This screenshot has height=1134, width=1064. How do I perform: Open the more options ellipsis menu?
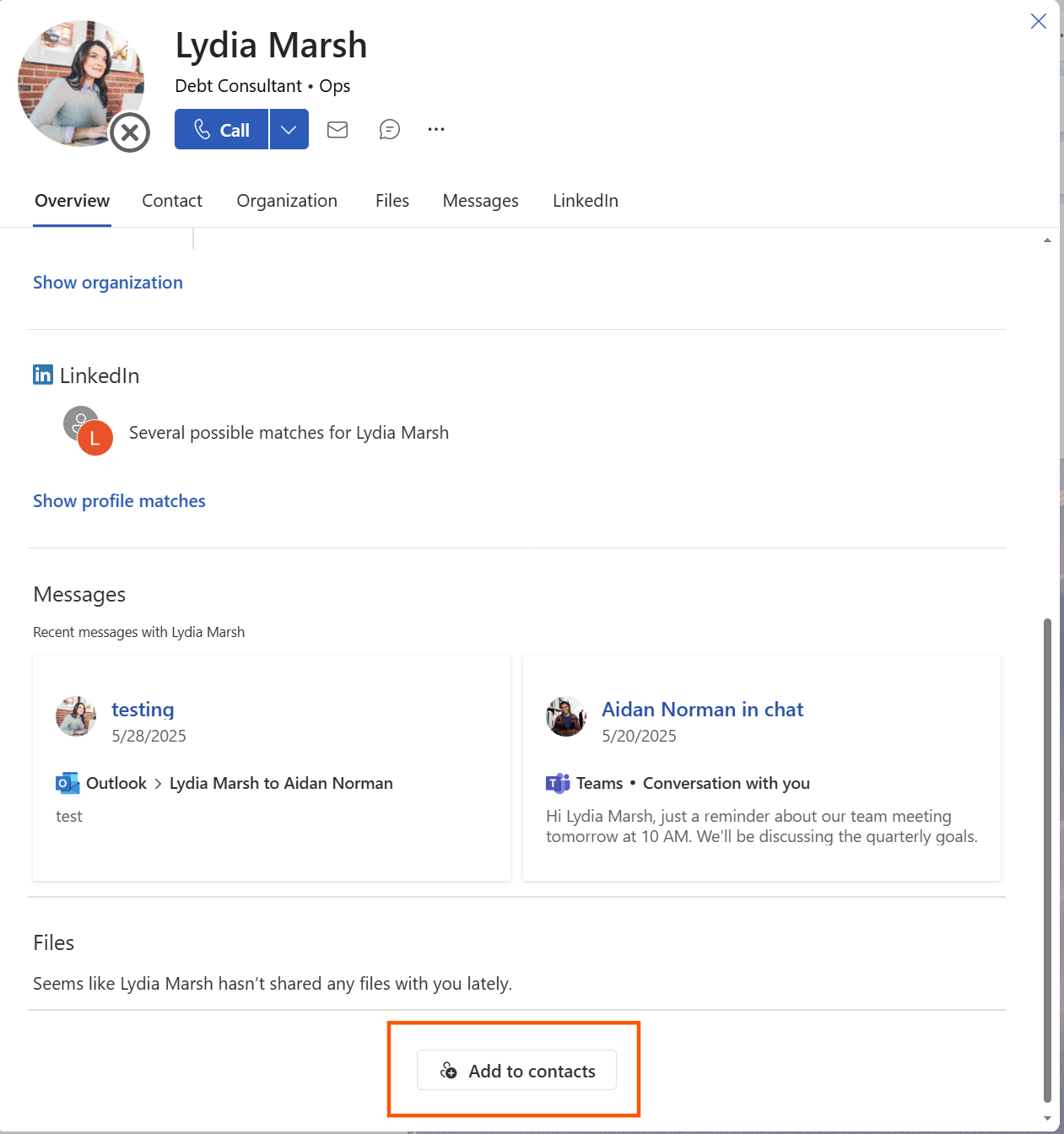point(436,129)
